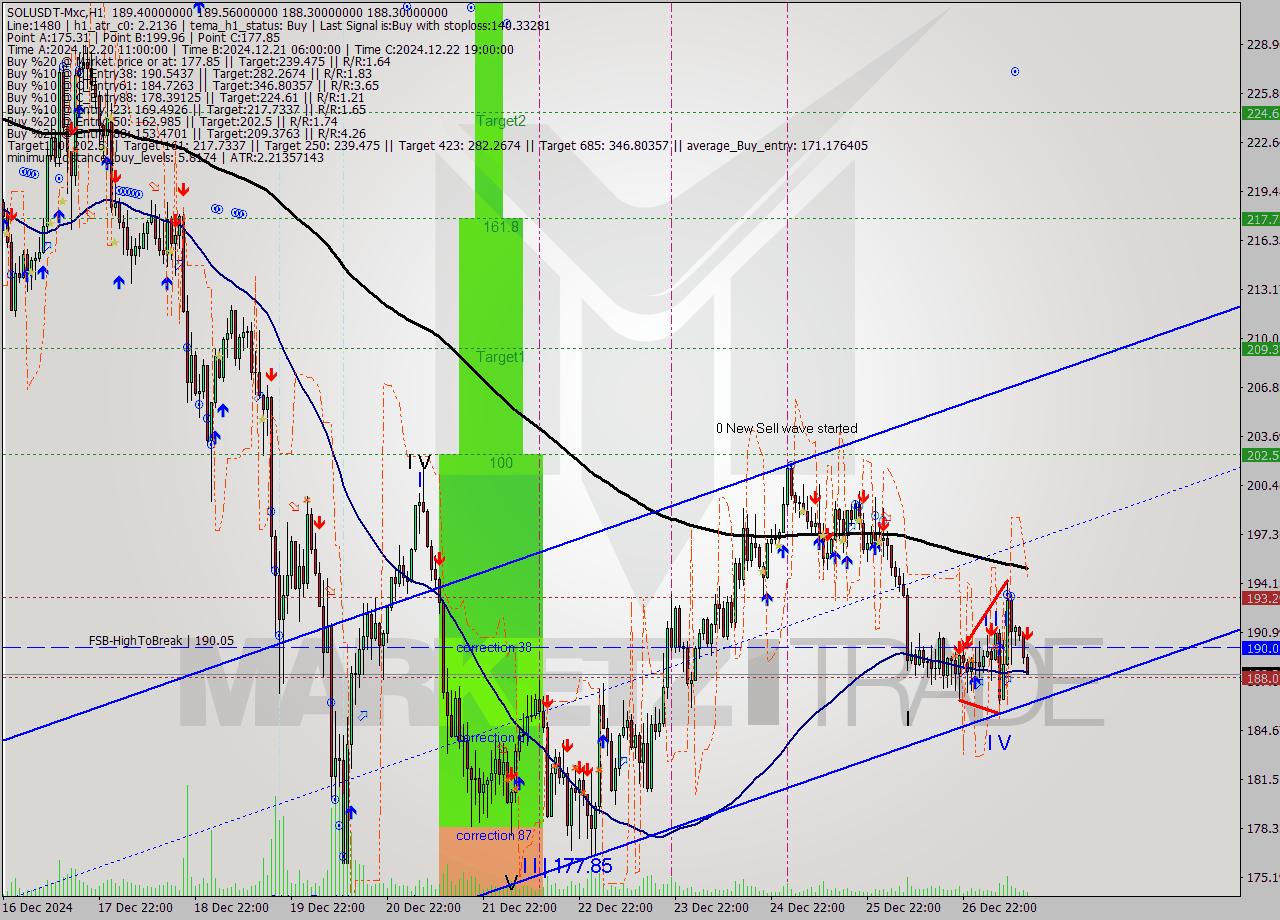1280x920 pixels.
Task: Click the '0 New Sell wave started' annotation
Action: [786, 428]
